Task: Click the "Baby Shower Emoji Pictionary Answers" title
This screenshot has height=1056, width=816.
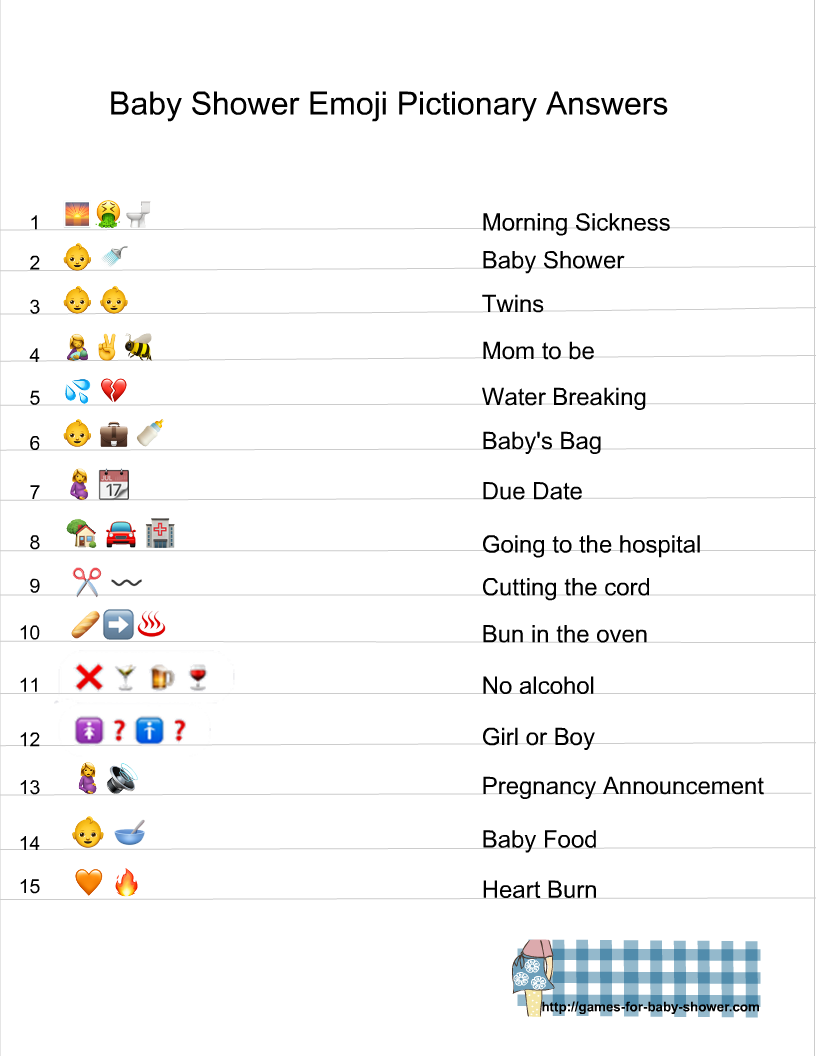Action: (388, 104)
